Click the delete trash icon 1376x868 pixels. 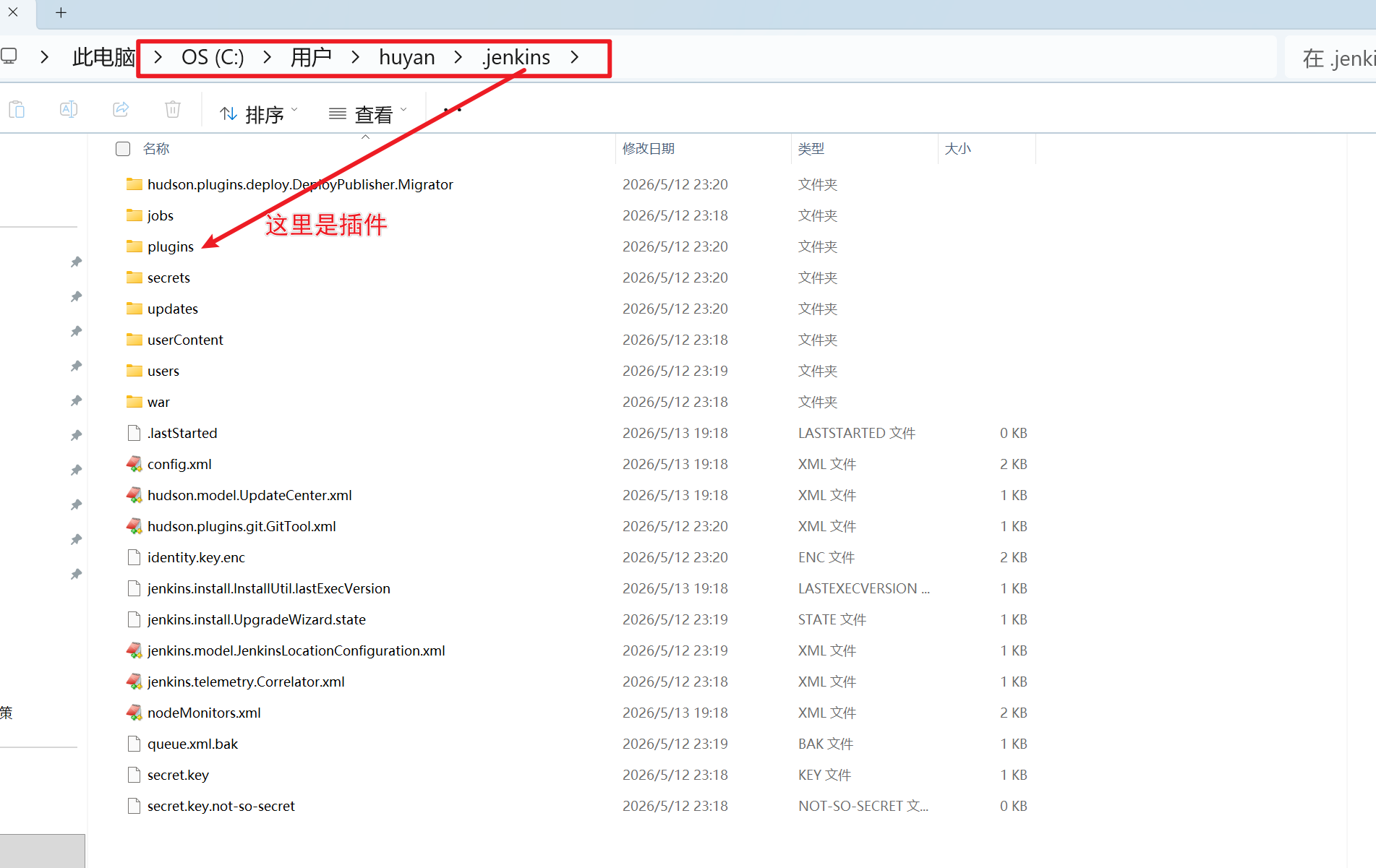point(173,110)
